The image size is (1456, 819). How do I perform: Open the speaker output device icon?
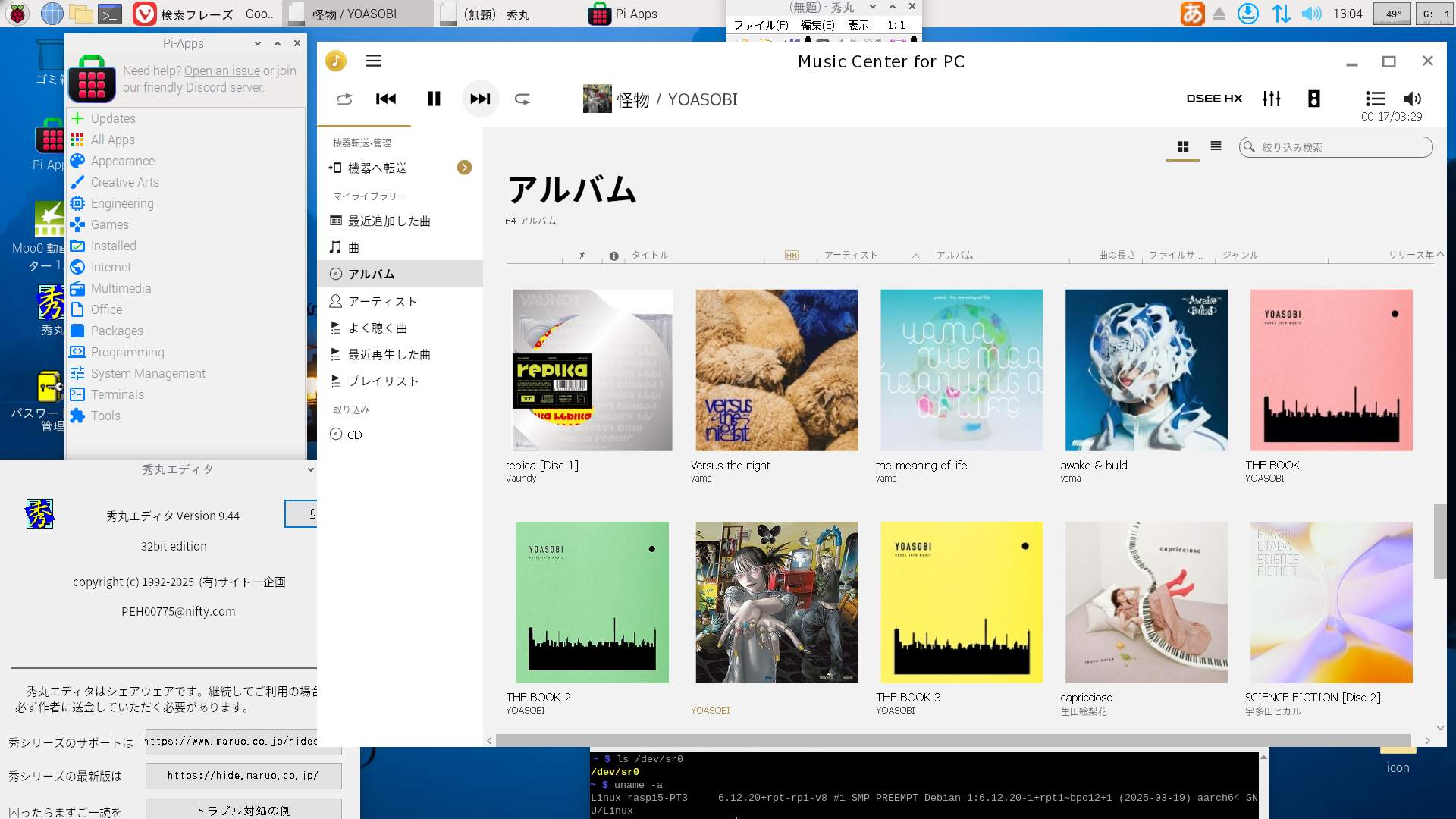(1314, 99)
